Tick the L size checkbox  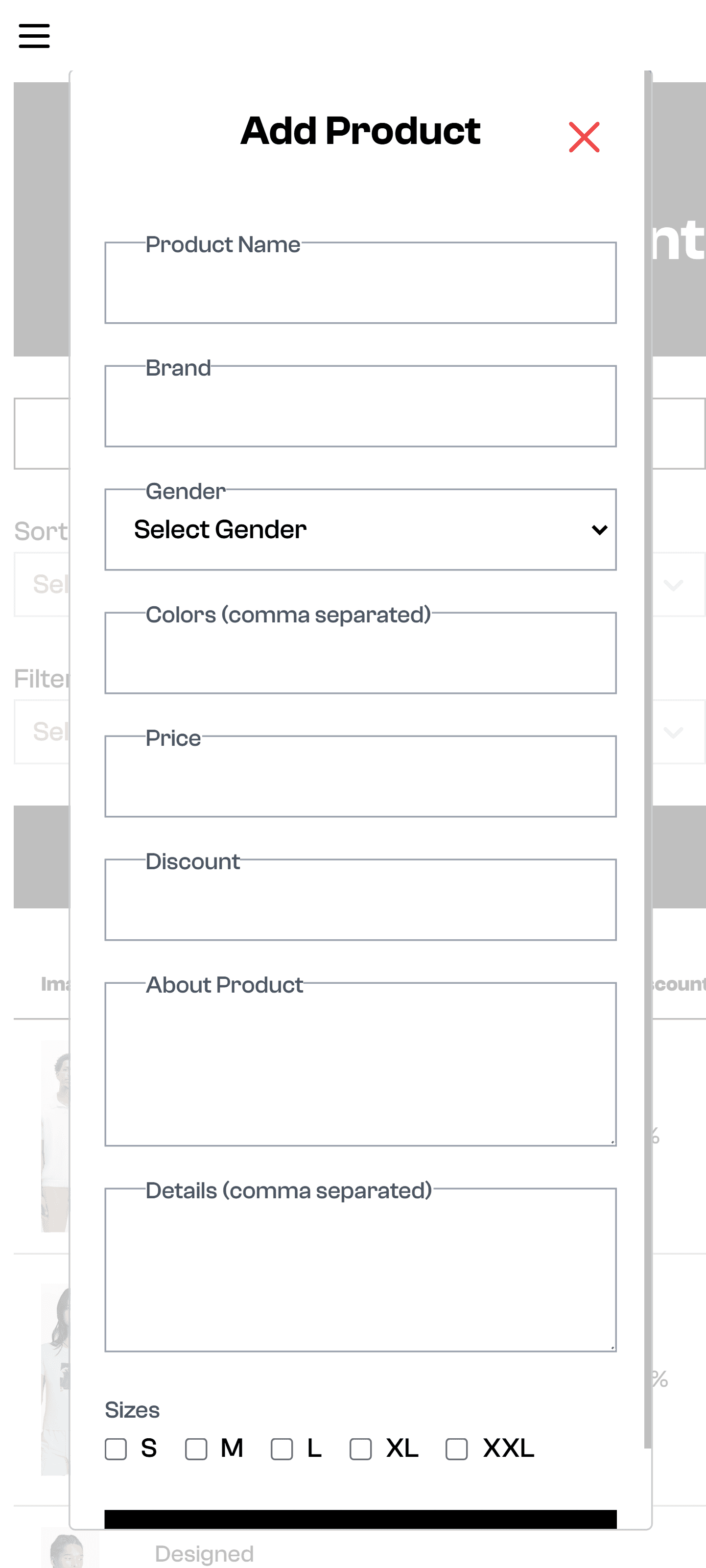(282, 1449)
